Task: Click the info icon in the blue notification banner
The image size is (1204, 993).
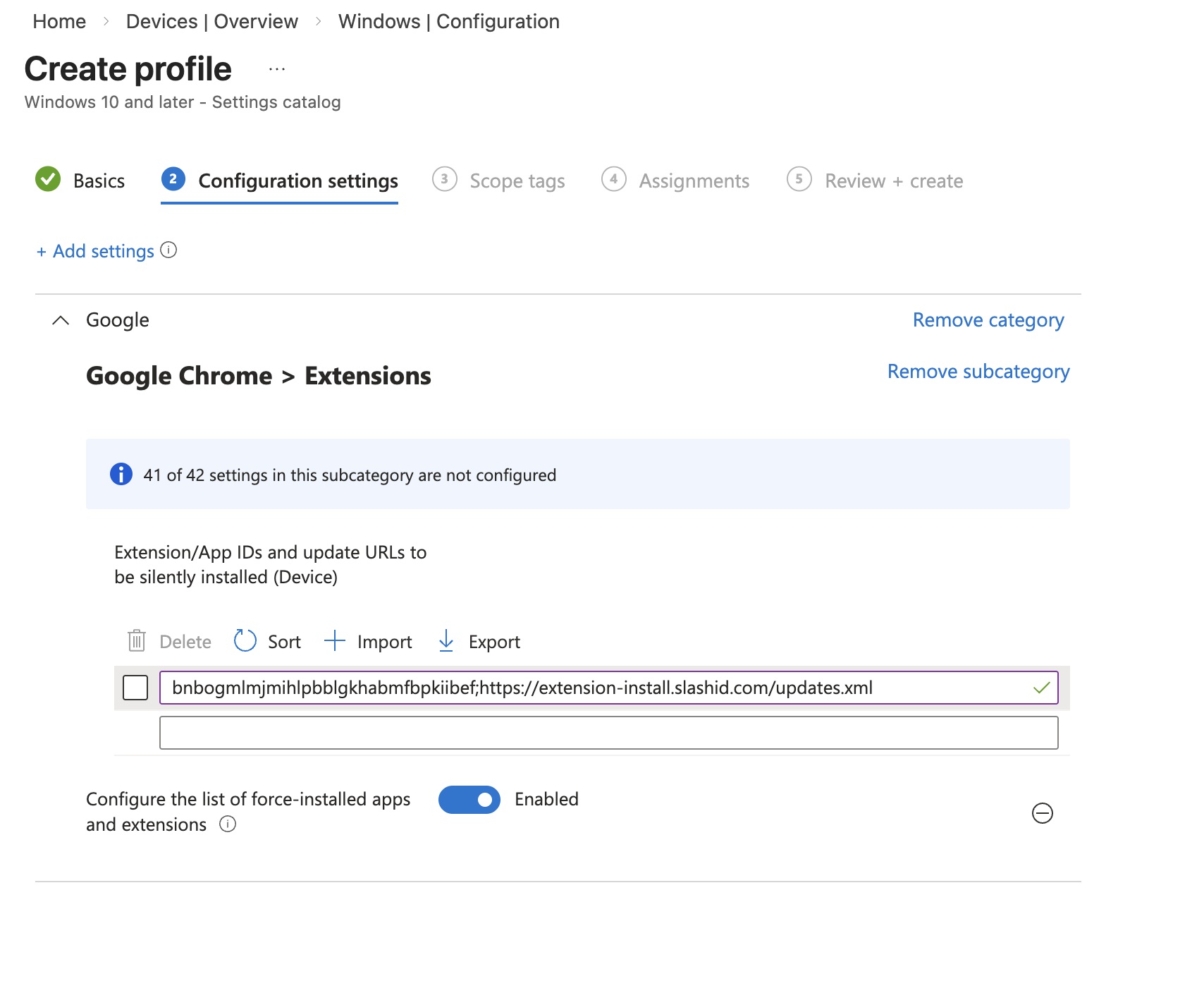Action: pos(121,475)
